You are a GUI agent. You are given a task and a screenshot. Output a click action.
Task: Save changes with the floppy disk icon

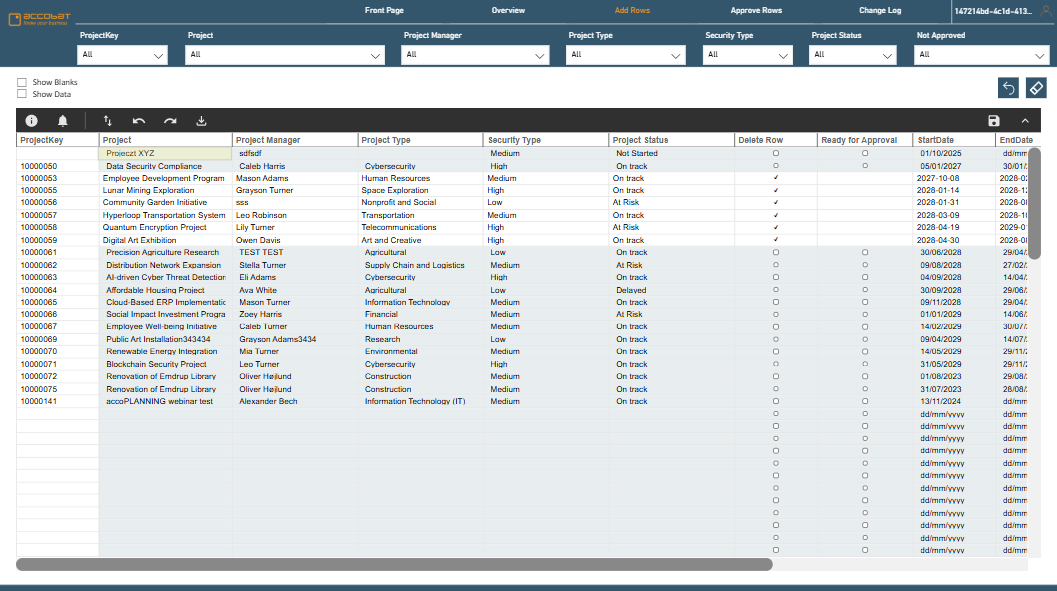994,121
